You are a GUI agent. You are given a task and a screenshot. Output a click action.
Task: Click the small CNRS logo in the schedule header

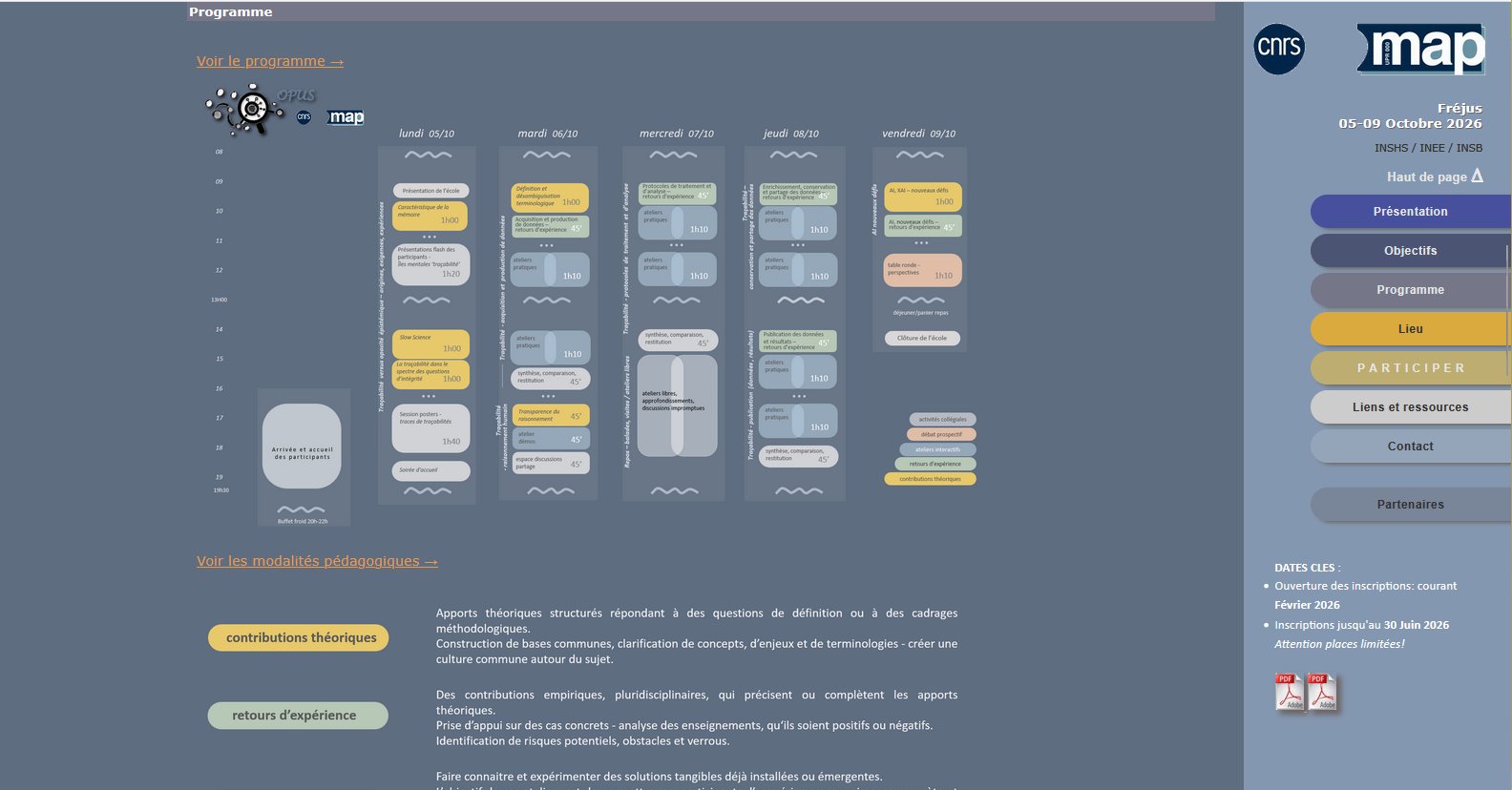pos(304,117)
